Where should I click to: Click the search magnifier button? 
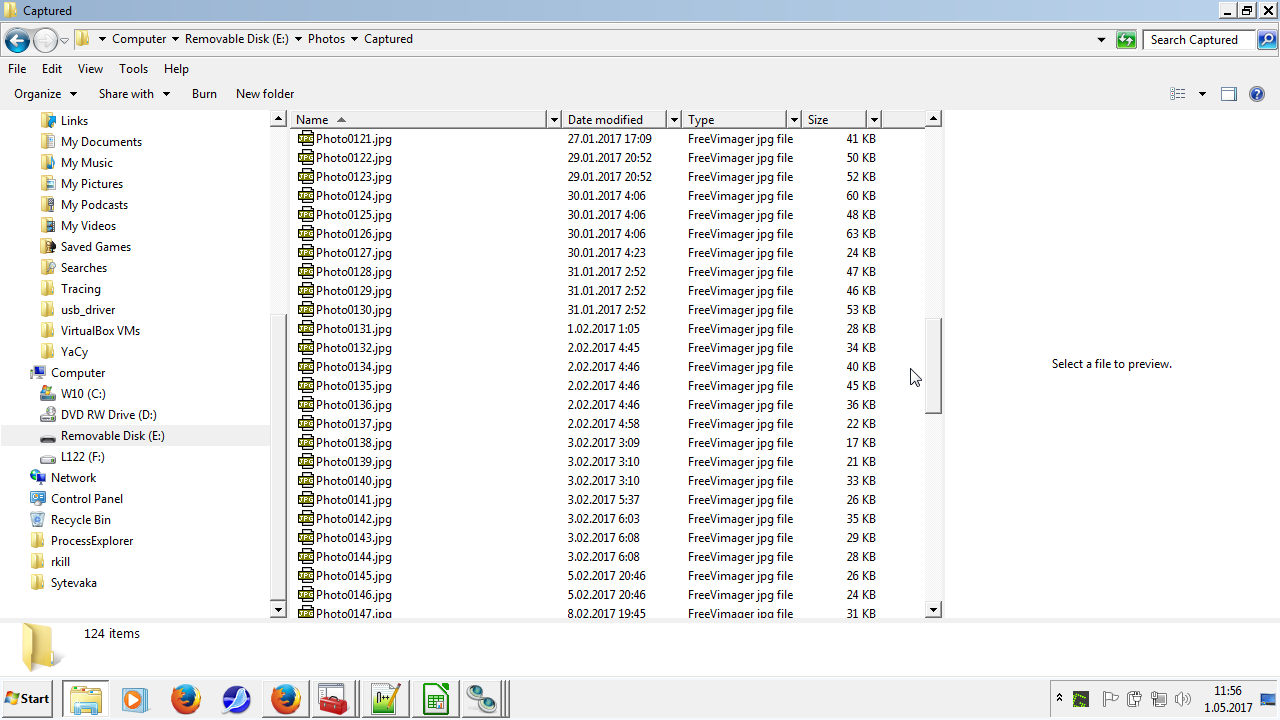pyautogui.click(x=1267, y=40)
